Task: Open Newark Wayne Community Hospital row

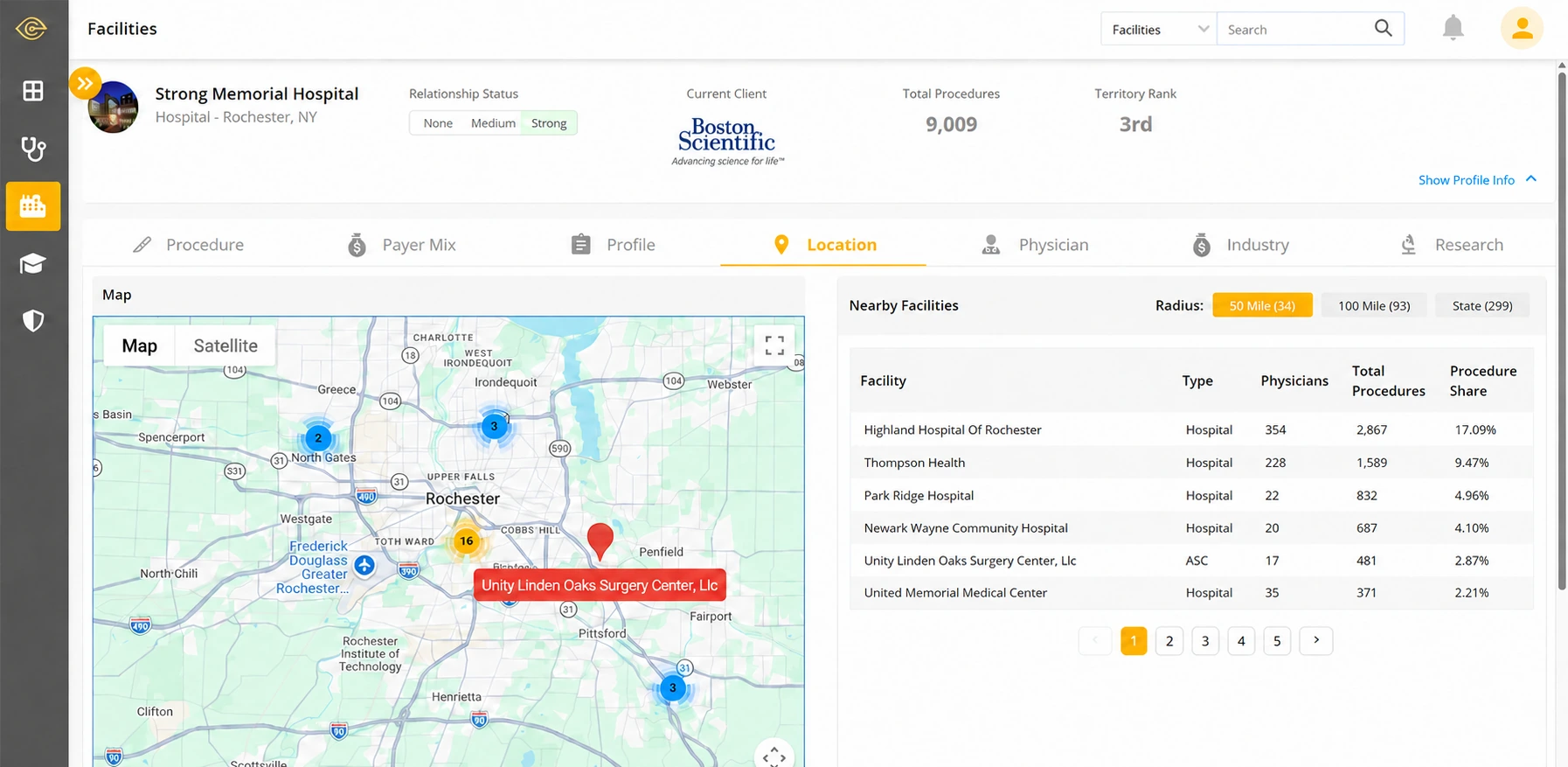Action: coord(1191,528)
